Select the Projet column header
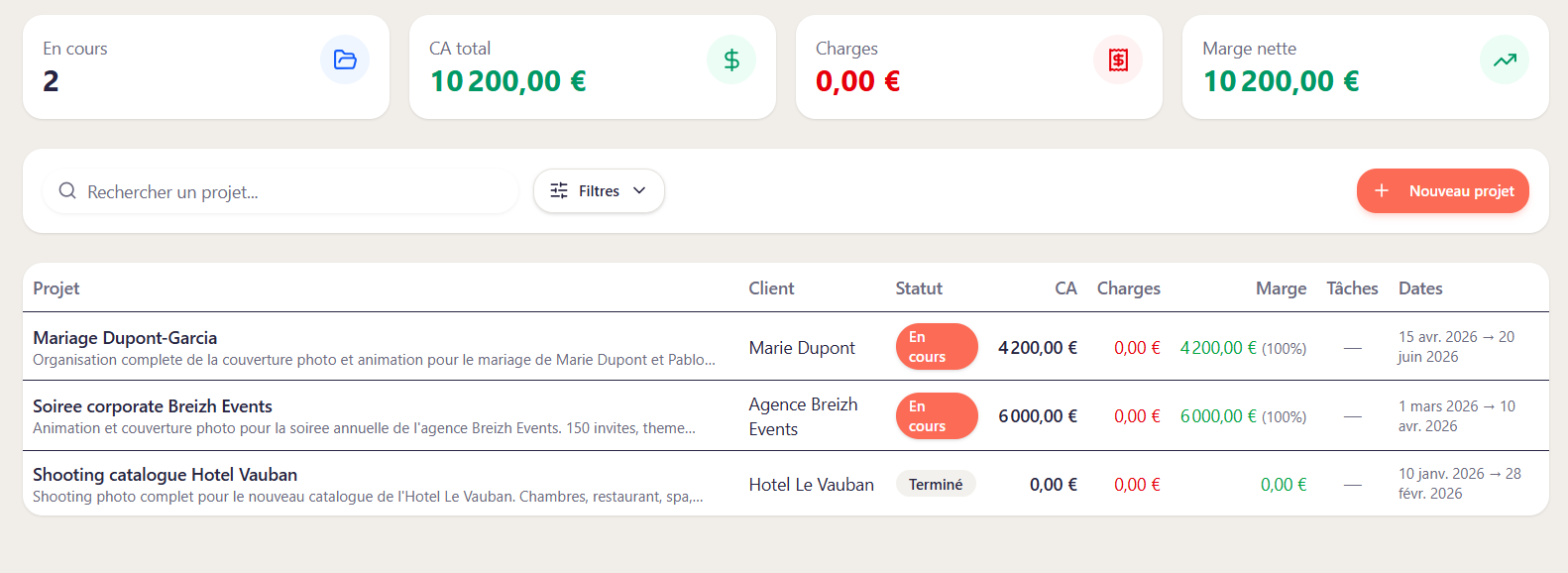Viewport: 1568px width, 573px height. (56, 287)
